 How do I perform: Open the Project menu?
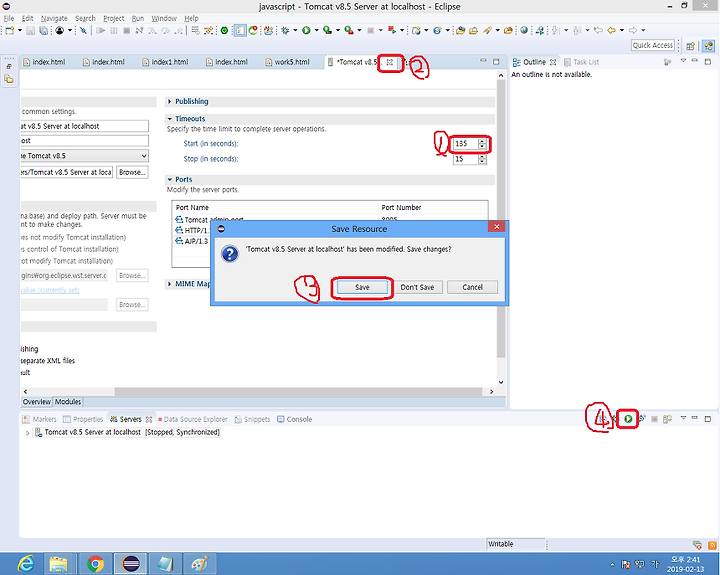pyautogui.click(x=113, y=18)
